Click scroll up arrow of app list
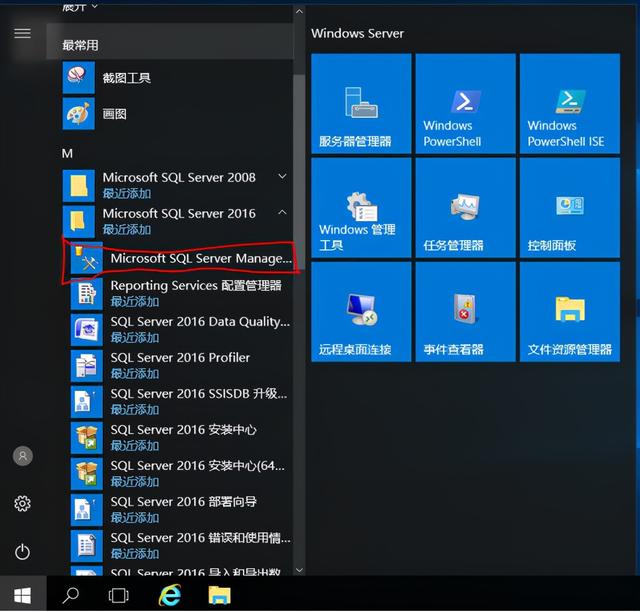The width and height of the screenshot is (640, 612). click(299, 11)
